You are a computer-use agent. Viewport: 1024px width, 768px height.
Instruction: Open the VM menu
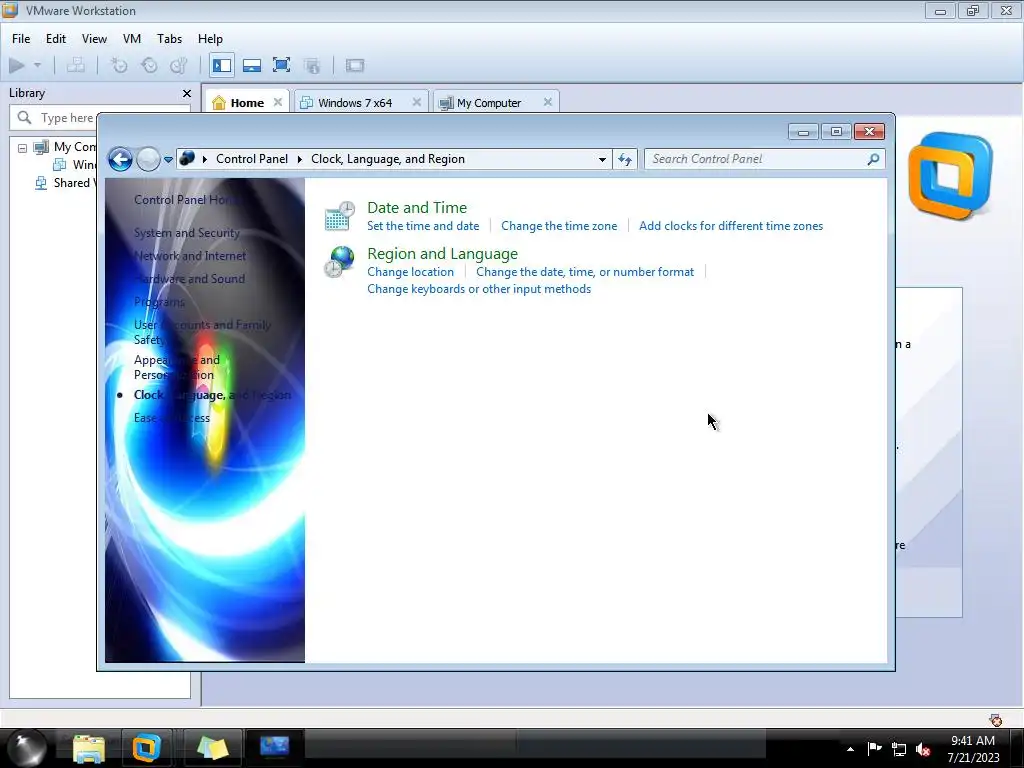coord(132,39)
